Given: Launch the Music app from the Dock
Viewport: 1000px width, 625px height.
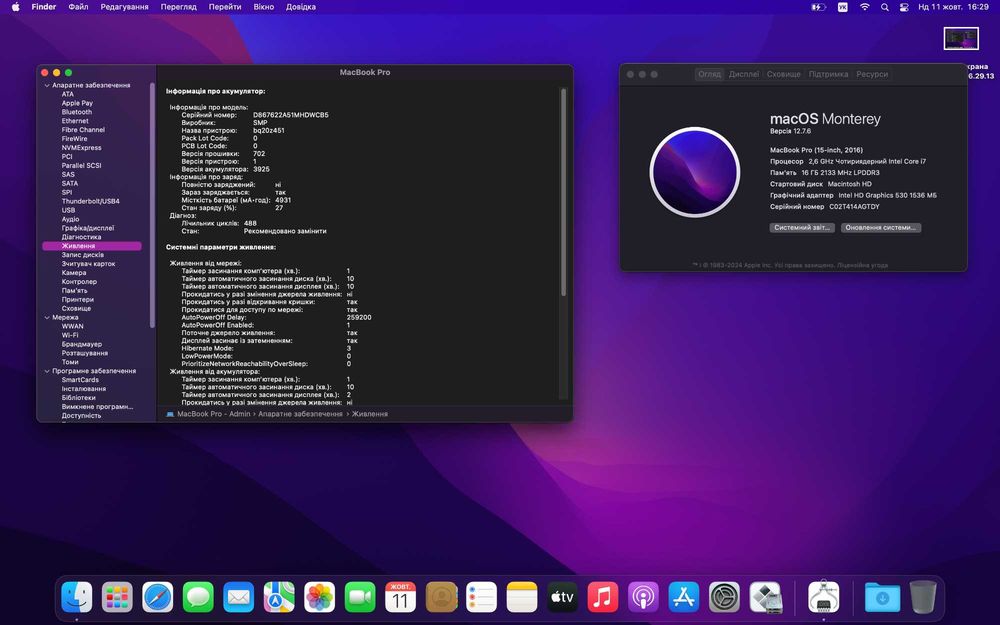Looking at the screenshot, I should 603,598.
